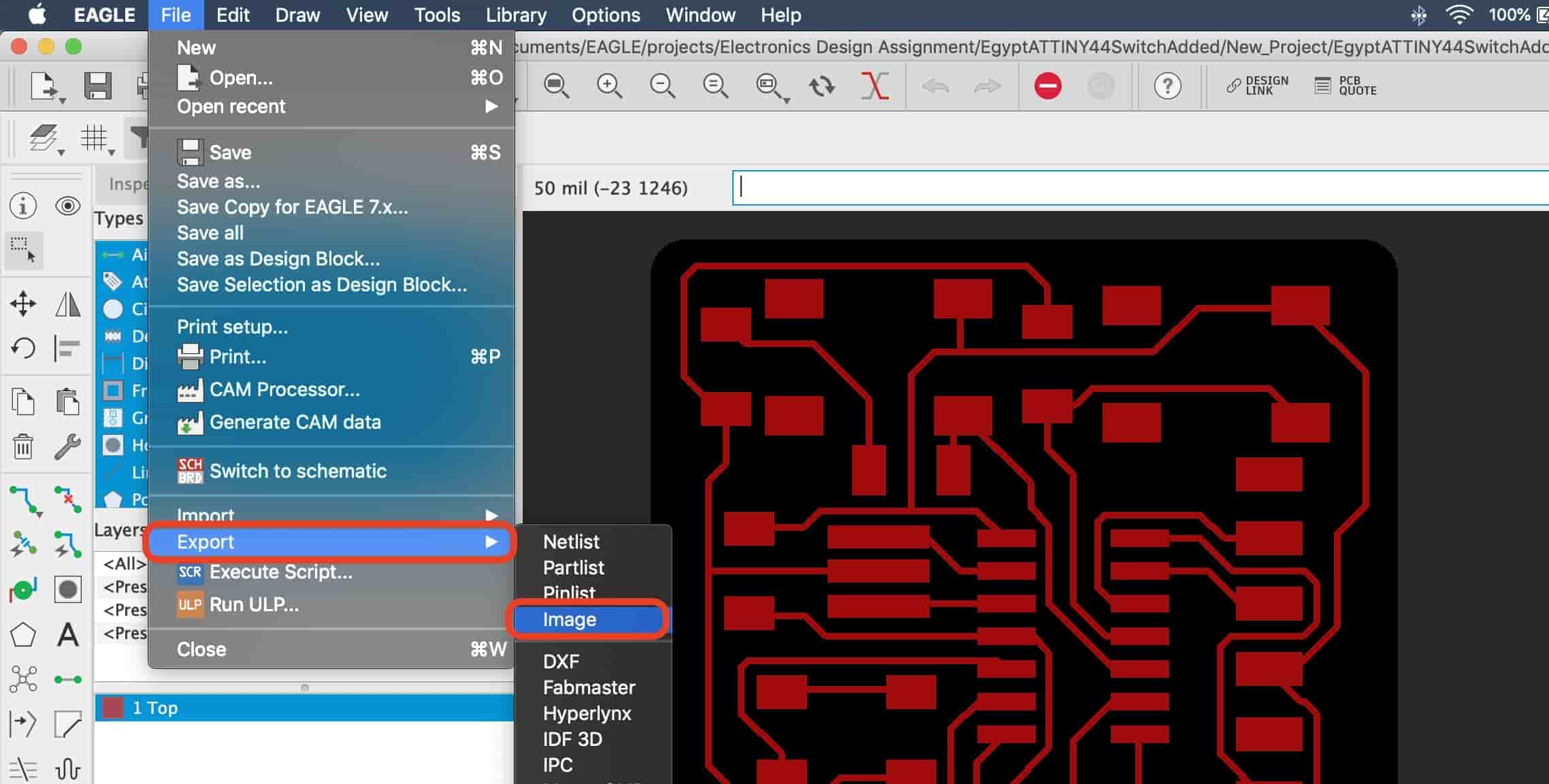Click the PCB Quote button

[1345, 86]
